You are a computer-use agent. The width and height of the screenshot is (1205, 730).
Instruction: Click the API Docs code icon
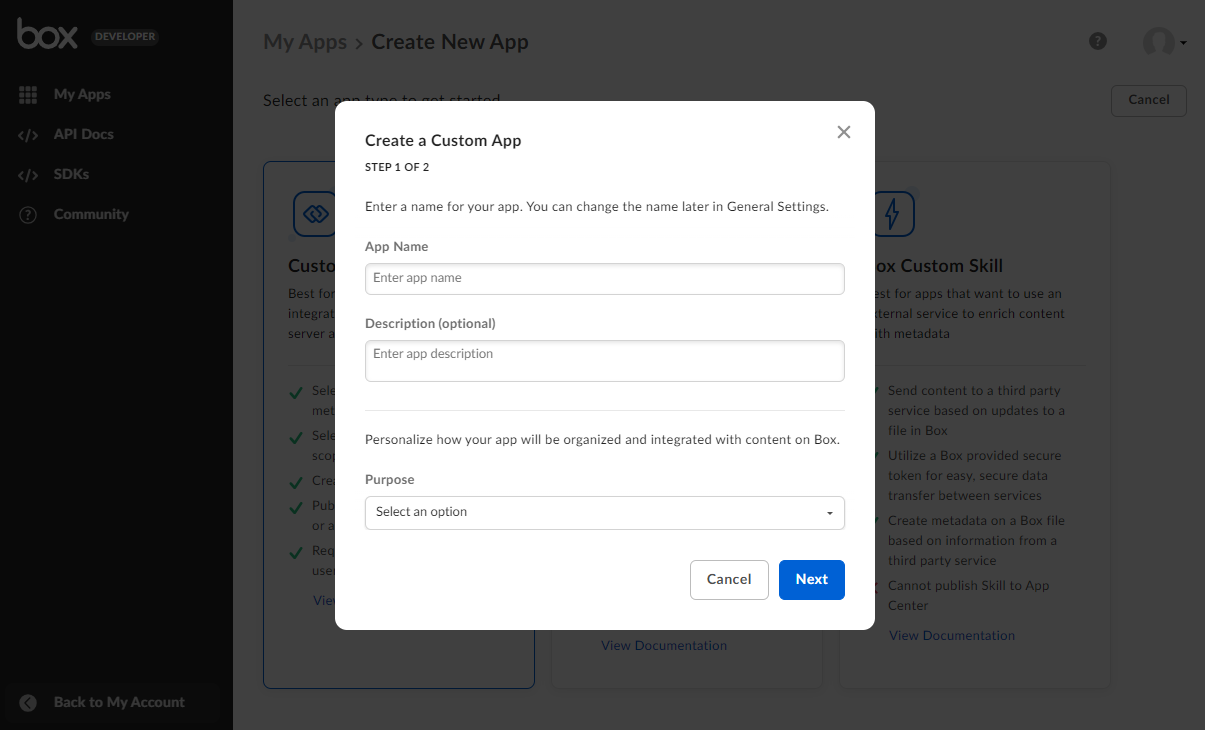[28, 135]
